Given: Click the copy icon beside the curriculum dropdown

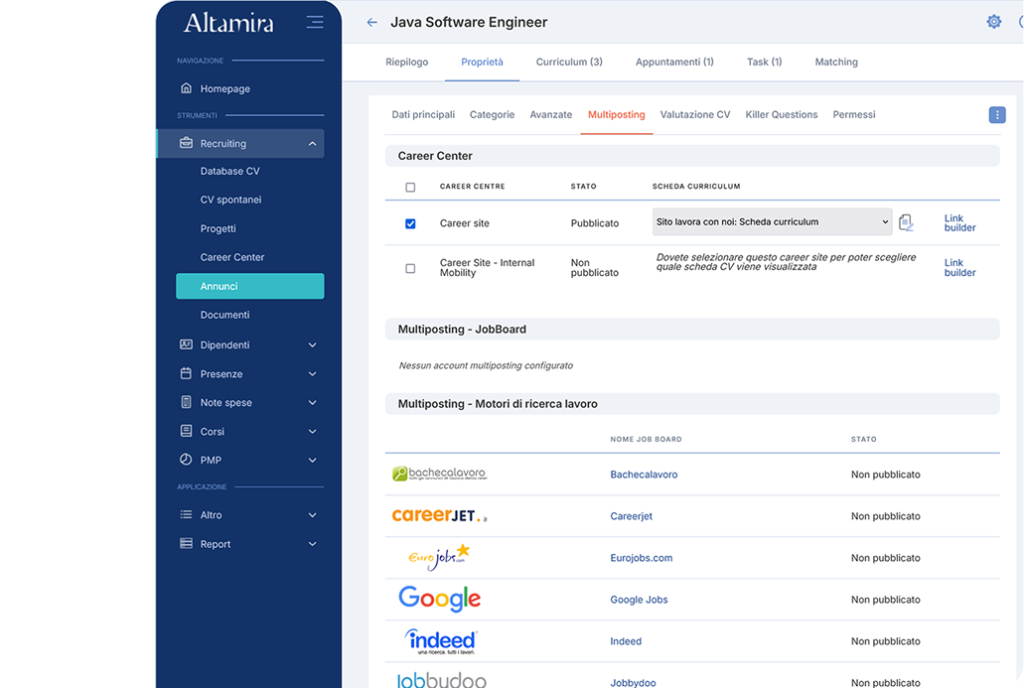Looking at the screenshot, I should point(906,222).
